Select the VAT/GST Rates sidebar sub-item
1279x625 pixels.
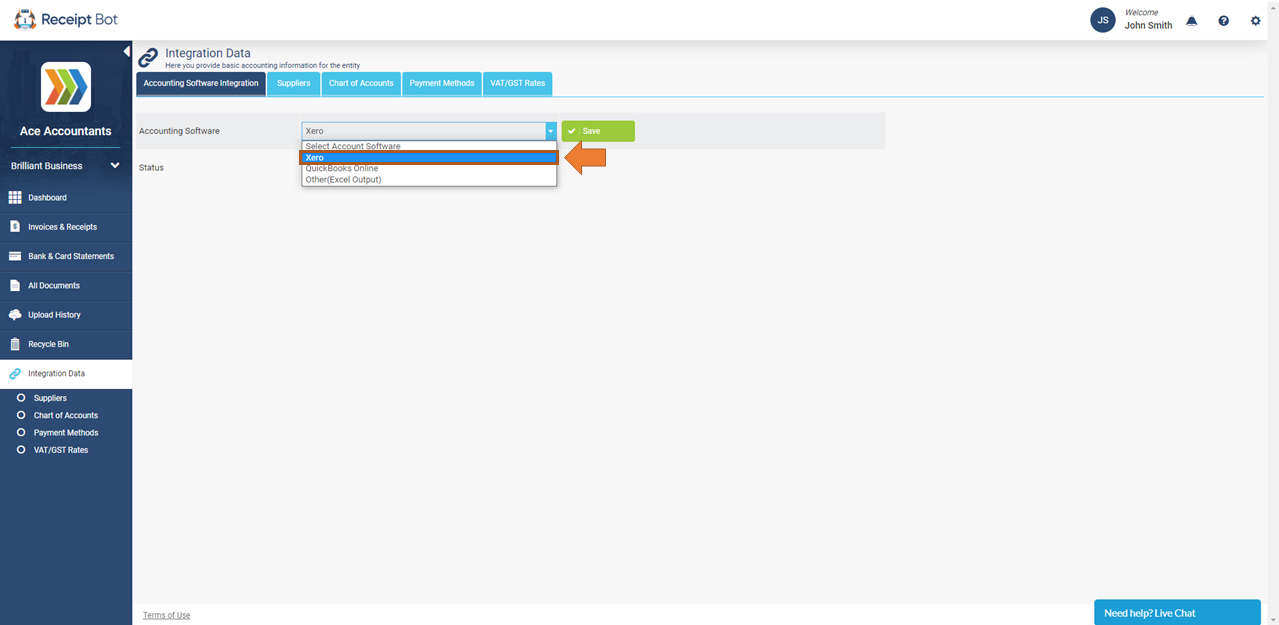60,450
